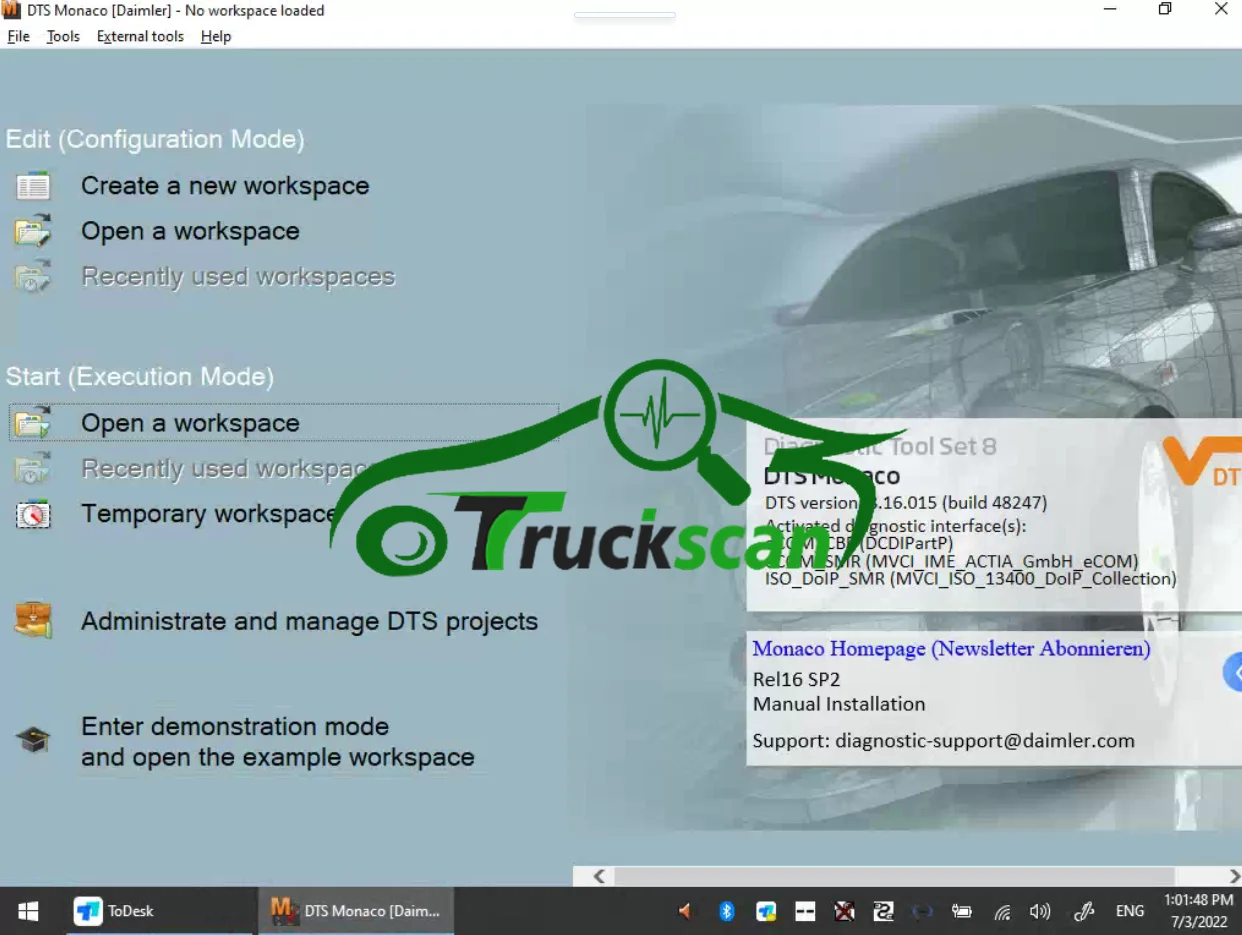
Task: Choose Open a workspace under Execution Mode
Action: (190, 423)
